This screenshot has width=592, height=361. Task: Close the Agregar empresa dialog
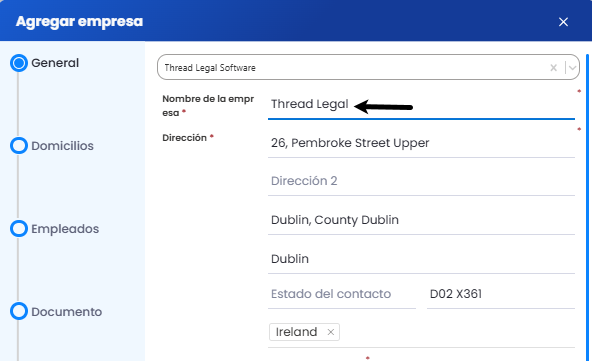pos(563,22)
